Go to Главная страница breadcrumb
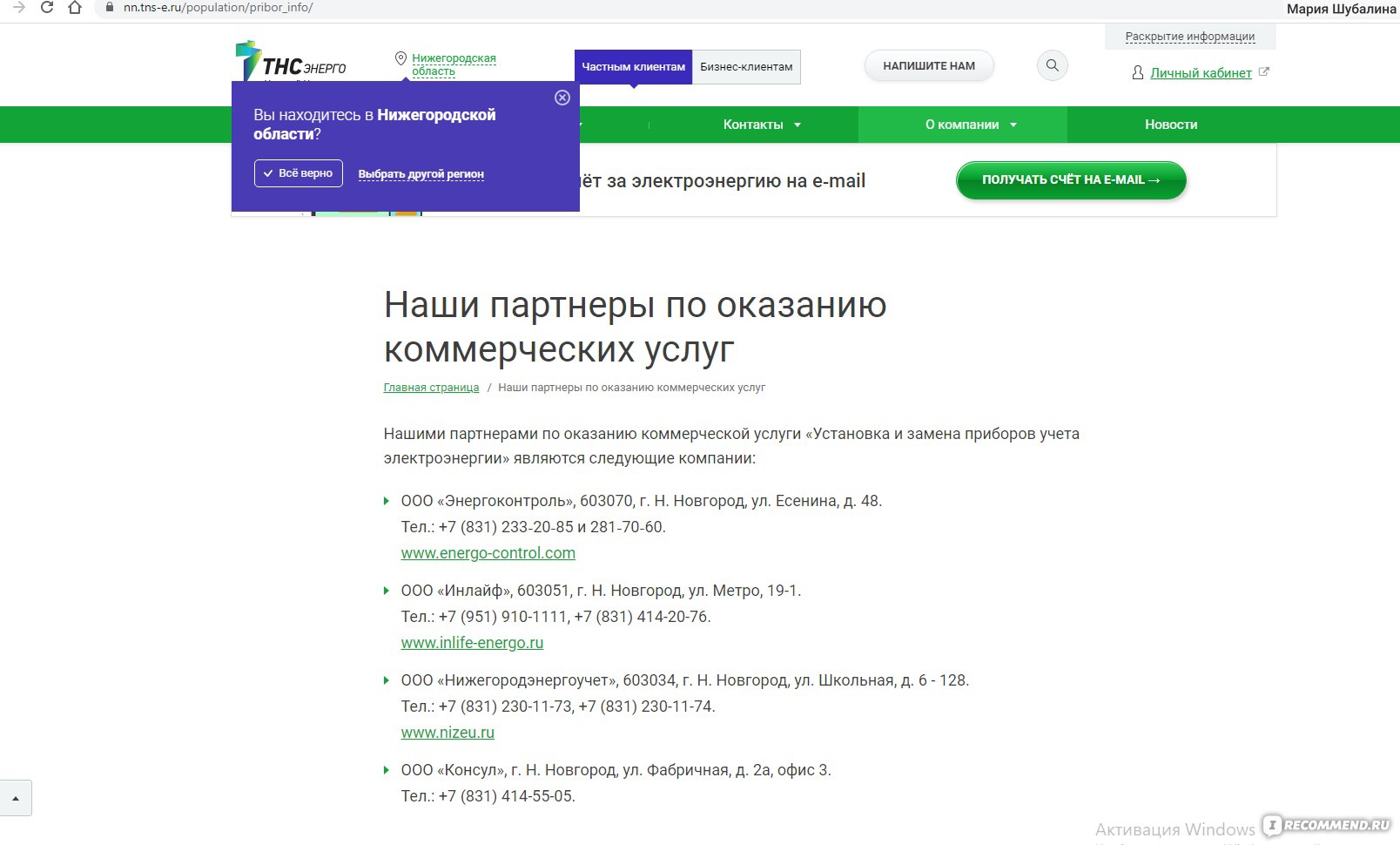 tap(431, 388)
